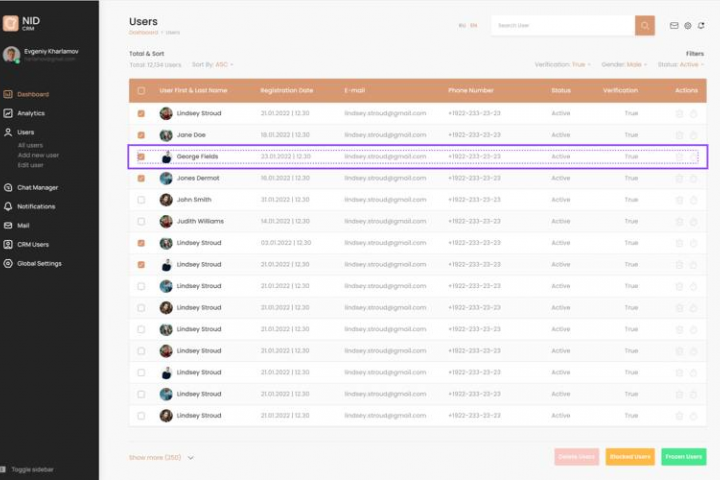Select All users under Users menu
720x480 pixels.
point(30,145)
